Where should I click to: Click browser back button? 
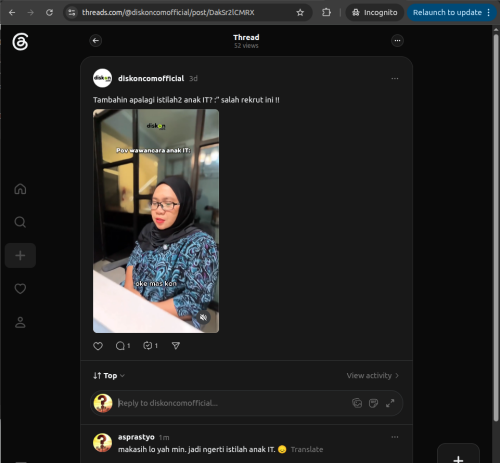12,13
